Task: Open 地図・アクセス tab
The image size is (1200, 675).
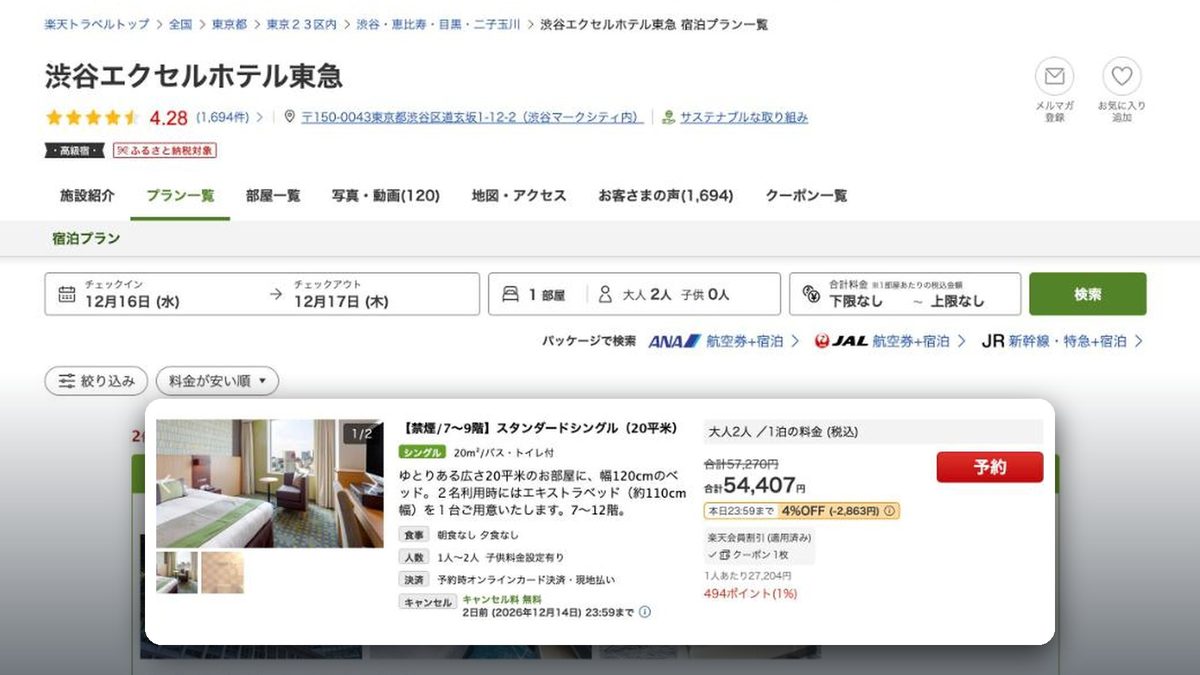Action: coord(519,196)
